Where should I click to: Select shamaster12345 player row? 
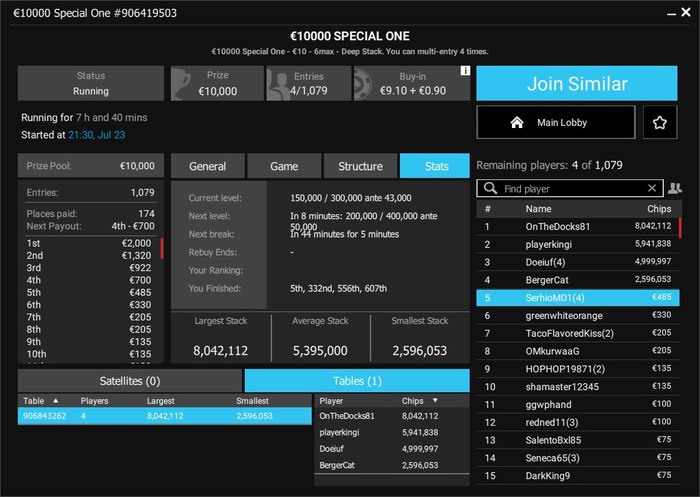coord(578,387)
